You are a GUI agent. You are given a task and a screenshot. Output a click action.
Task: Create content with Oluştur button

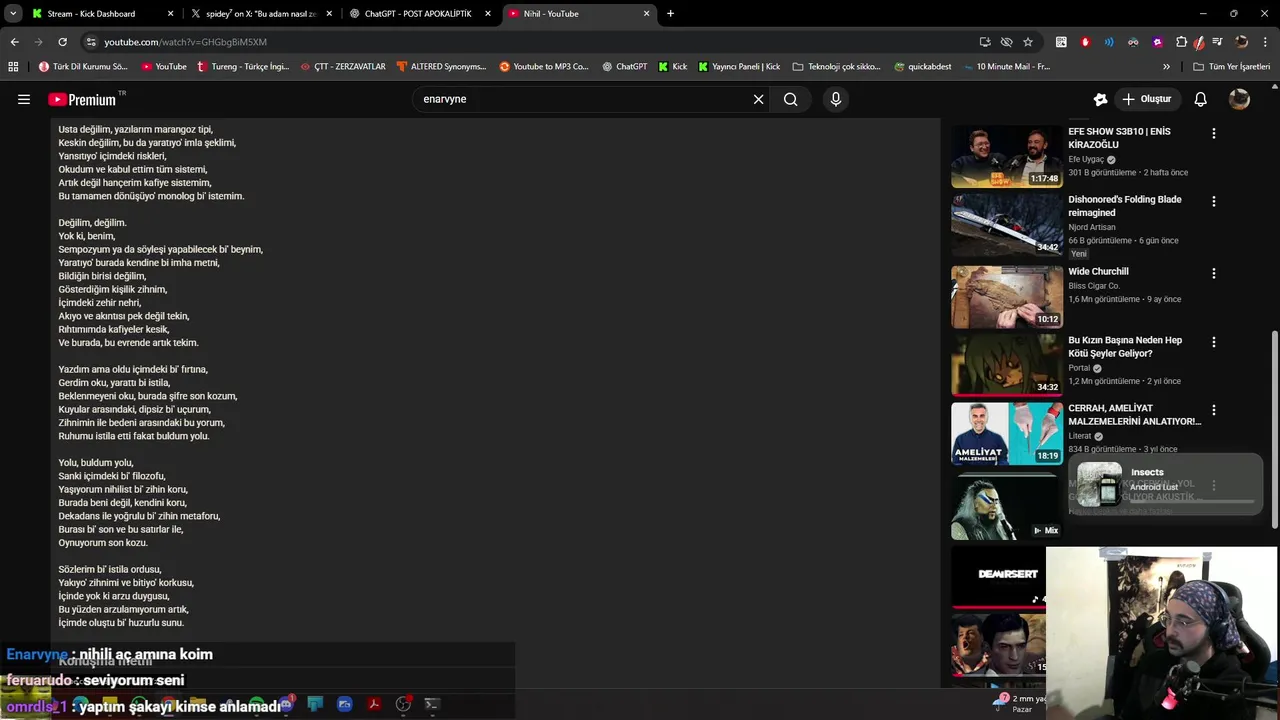click(x=1146, y=99)
